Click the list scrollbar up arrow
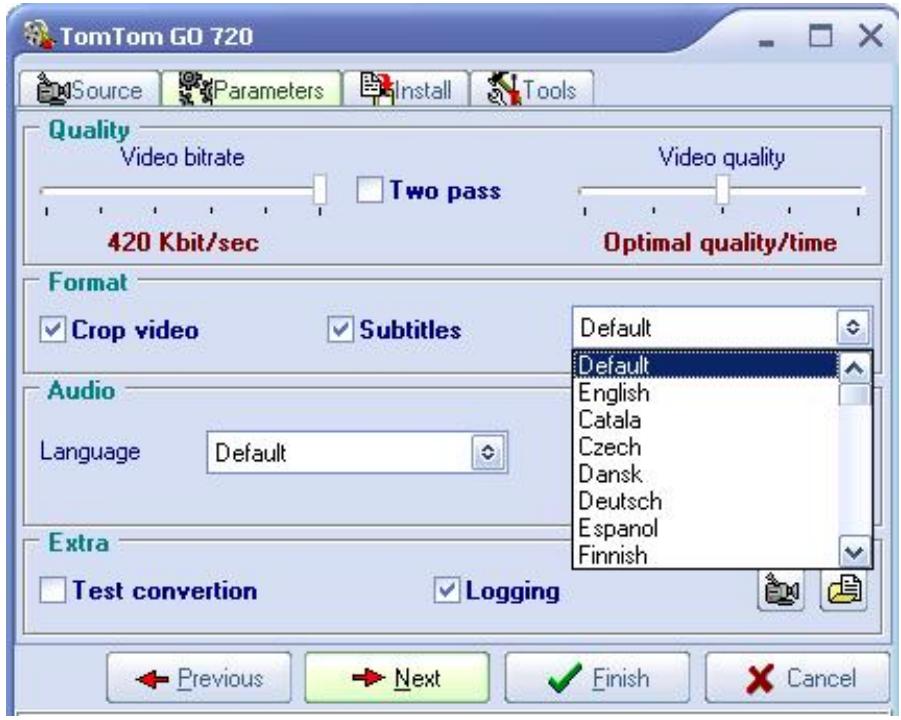This screenshot has height=720, width=901. click(x=854, y=368)
